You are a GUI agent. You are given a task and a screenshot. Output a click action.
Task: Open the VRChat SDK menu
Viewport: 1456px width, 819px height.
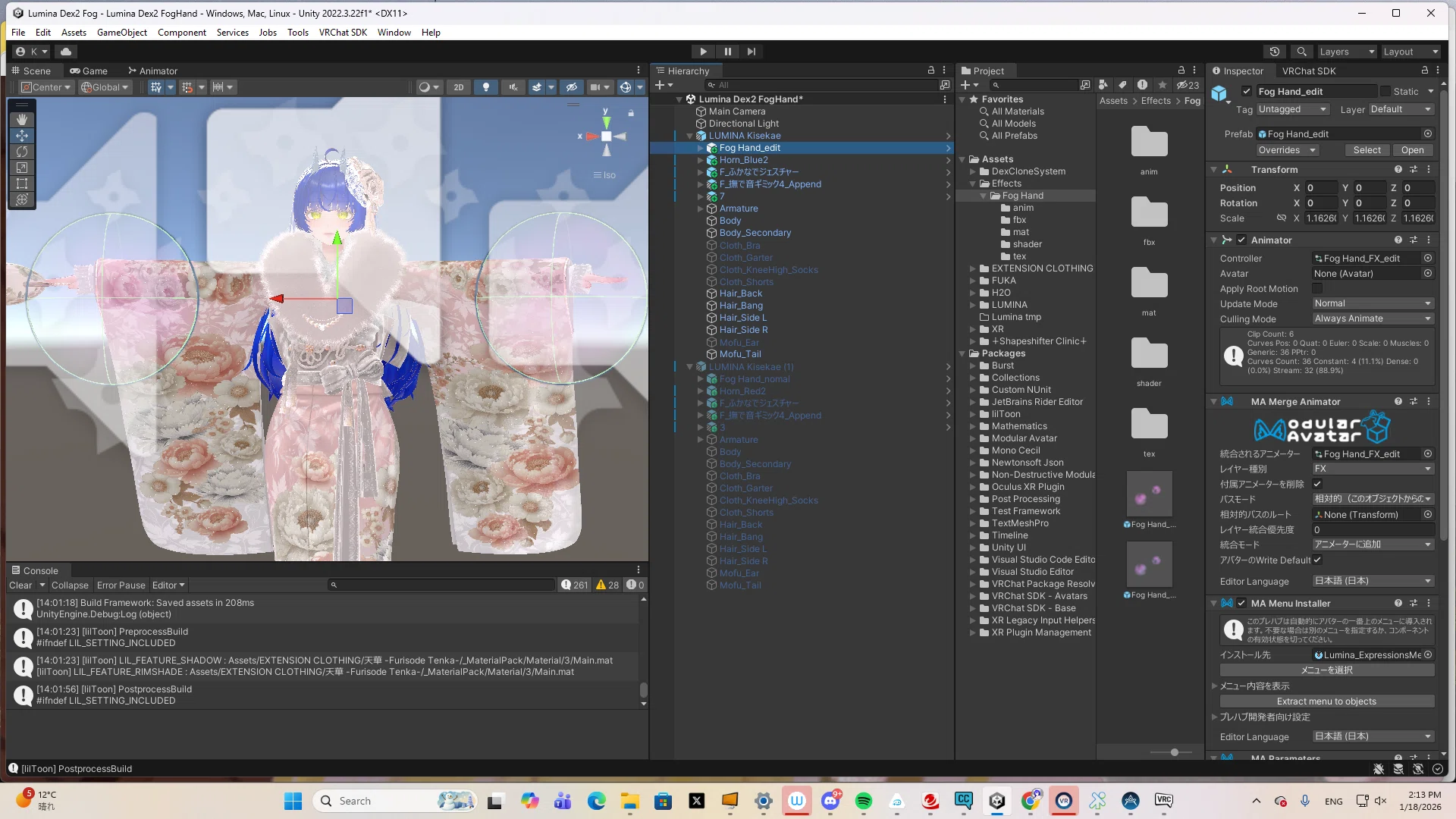coord(343,33)
